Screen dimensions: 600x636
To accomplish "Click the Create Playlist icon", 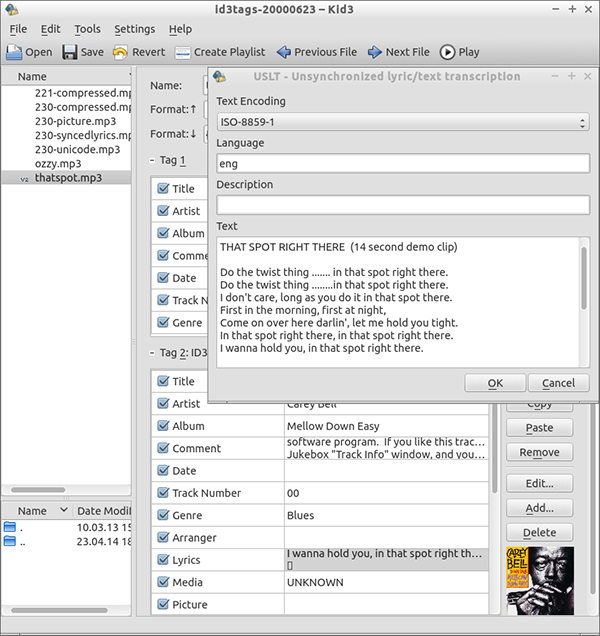I will pos(183,53).
